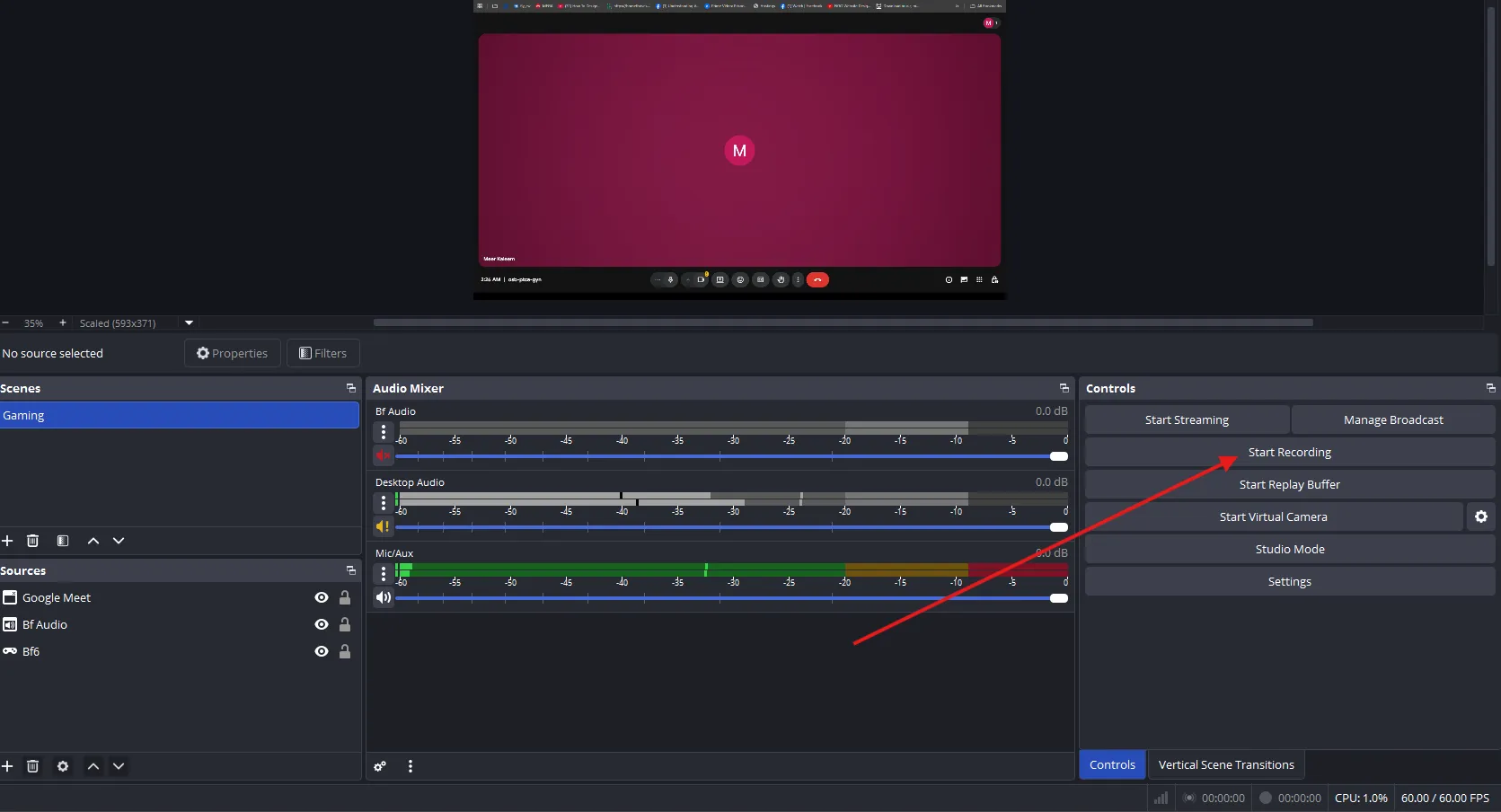Click Start Recording
This screenshot has height=812, width=1501.
pyautogui.click(x=1289, y=452)
